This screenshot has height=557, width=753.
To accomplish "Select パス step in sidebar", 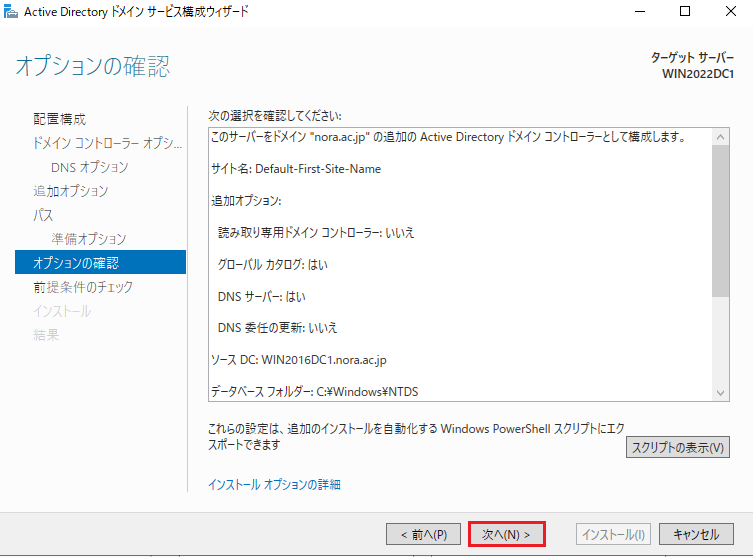I will 43,215.
